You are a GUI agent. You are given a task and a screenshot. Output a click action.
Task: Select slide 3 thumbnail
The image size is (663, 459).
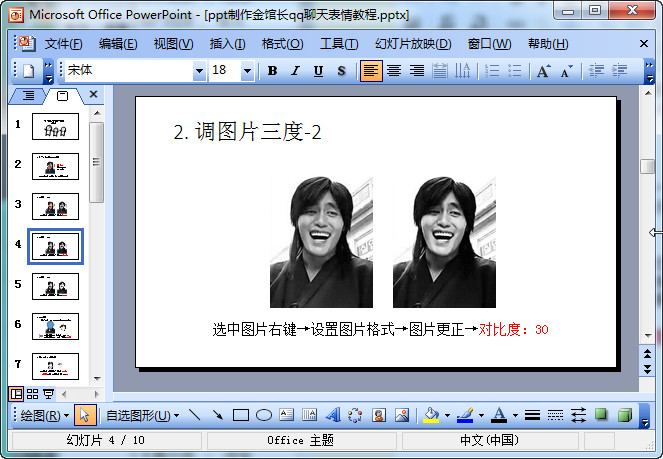coord(55,206)
